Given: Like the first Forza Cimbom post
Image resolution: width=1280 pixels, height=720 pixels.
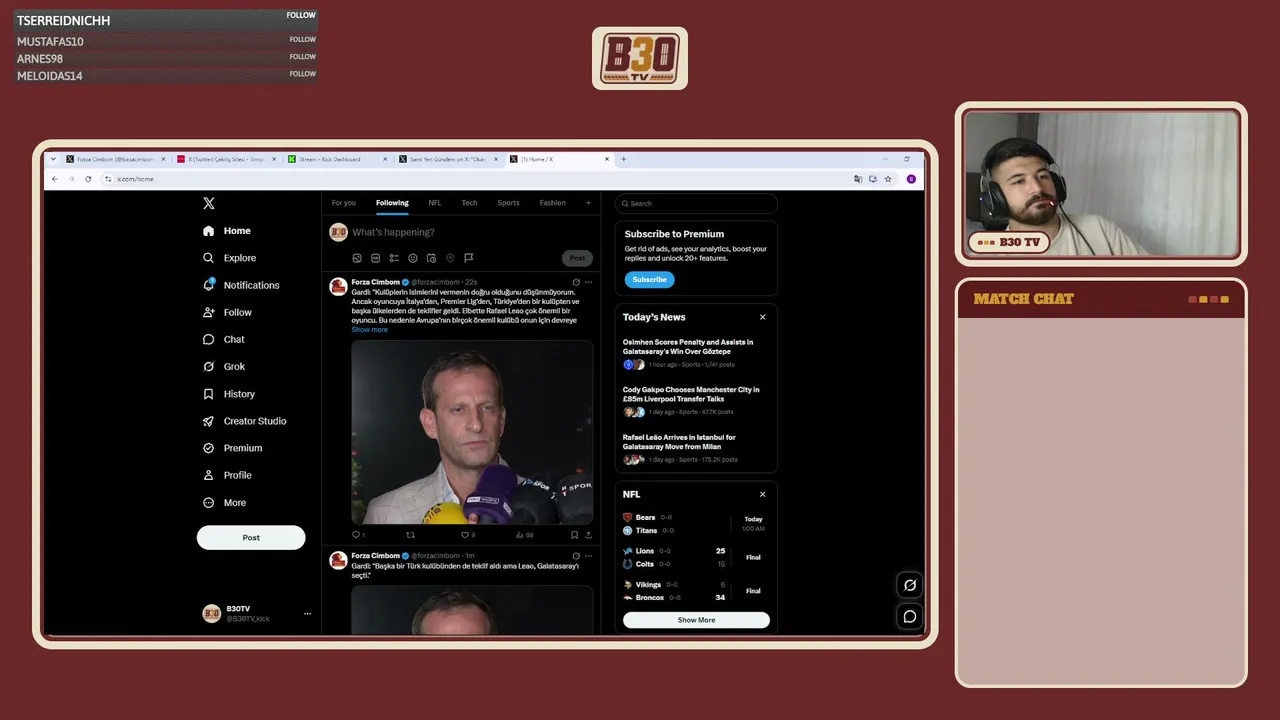Looking at the screenshot, I should (x=465, y=535).
